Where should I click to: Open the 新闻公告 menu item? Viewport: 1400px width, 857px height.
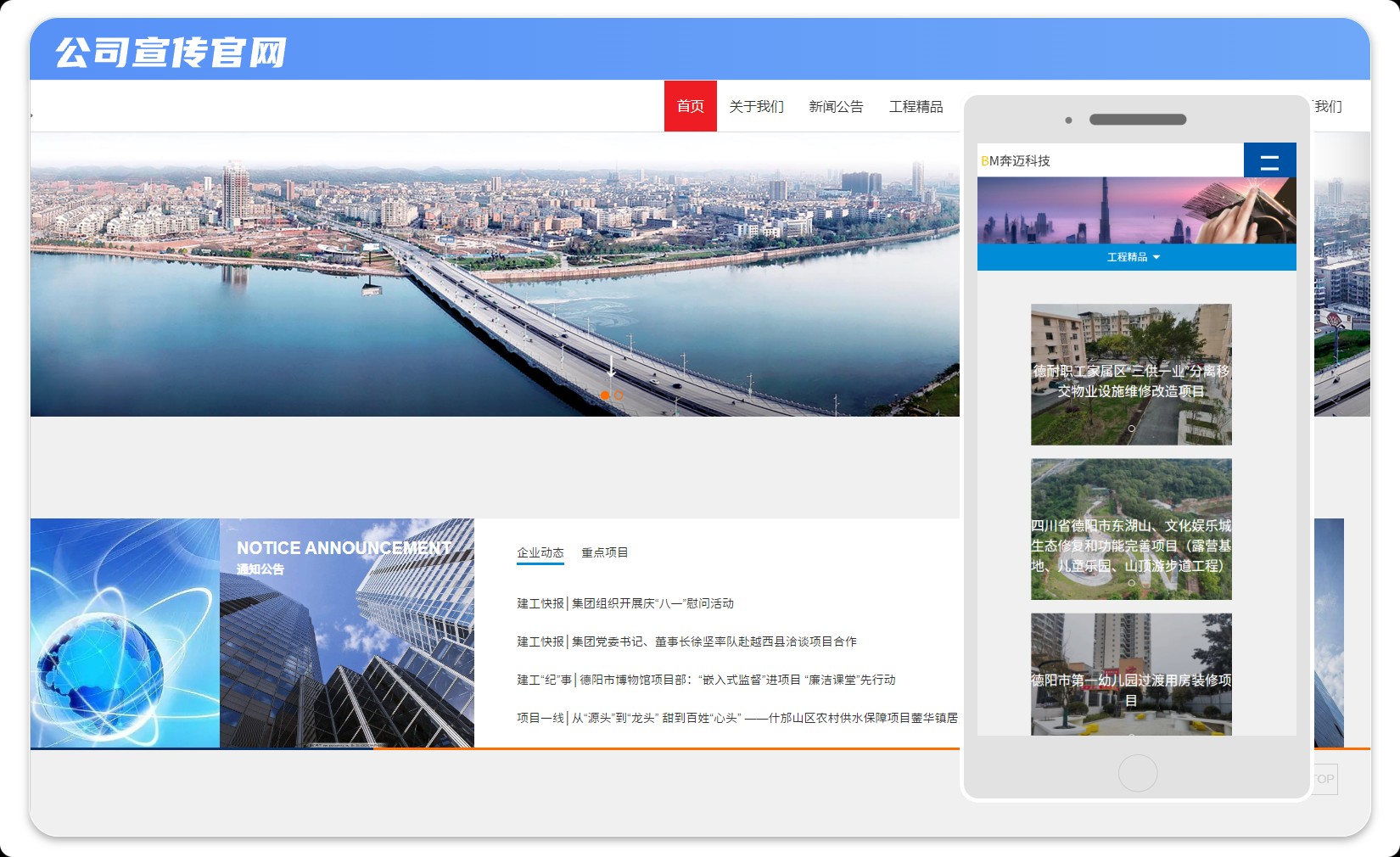(x=836, y=106)
